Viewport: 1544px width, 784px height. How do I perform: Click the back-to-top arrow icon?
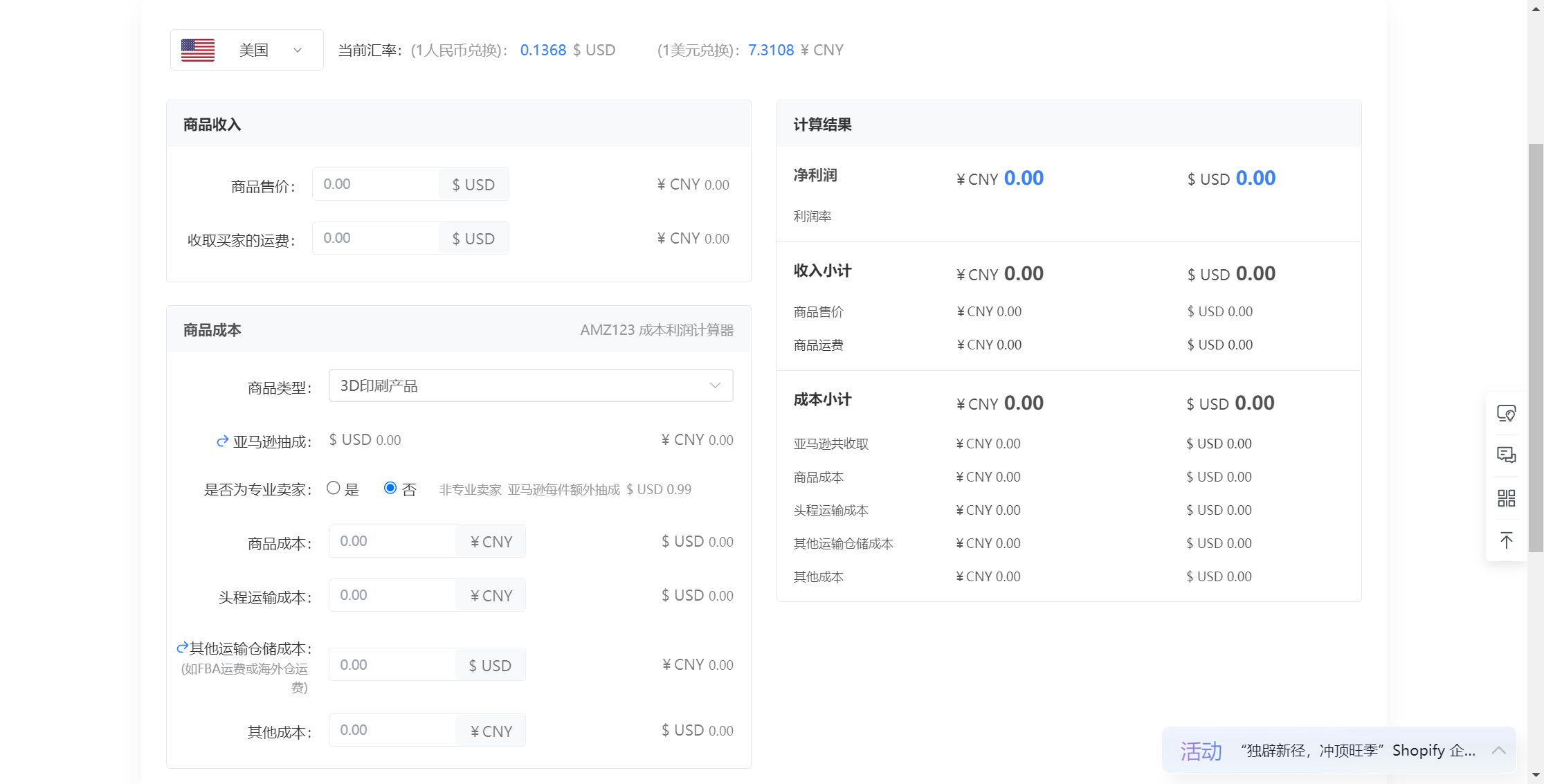[x=1507, y=540]
